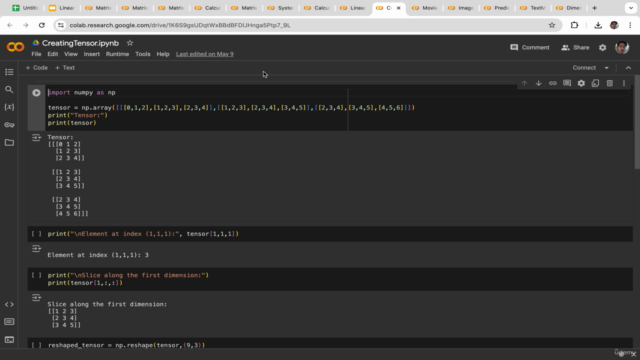
Task: Toggle output options for Slice output
Action: 36,298
